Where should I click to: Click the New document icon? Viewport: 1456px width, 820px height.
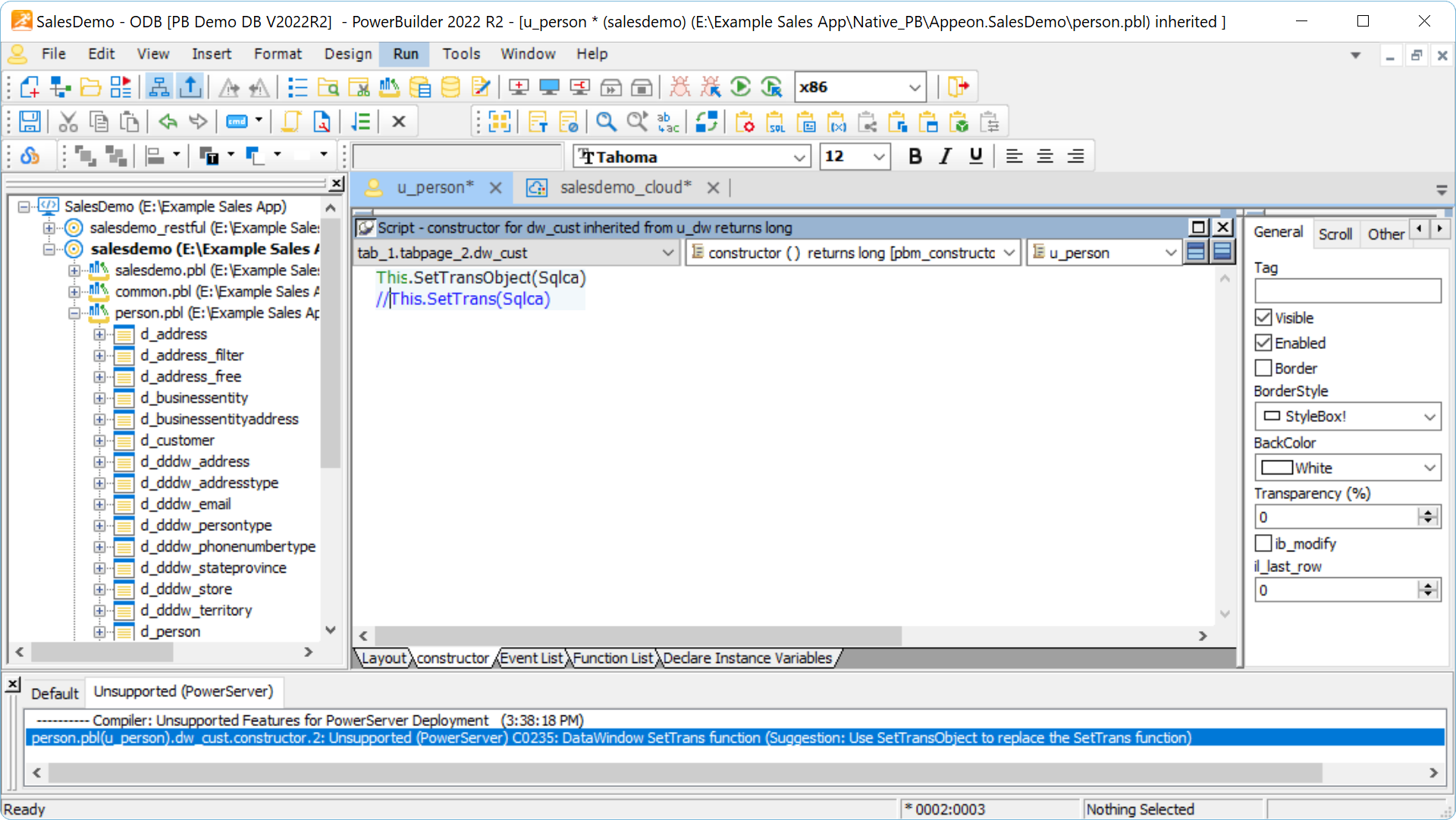click(30, 87)
